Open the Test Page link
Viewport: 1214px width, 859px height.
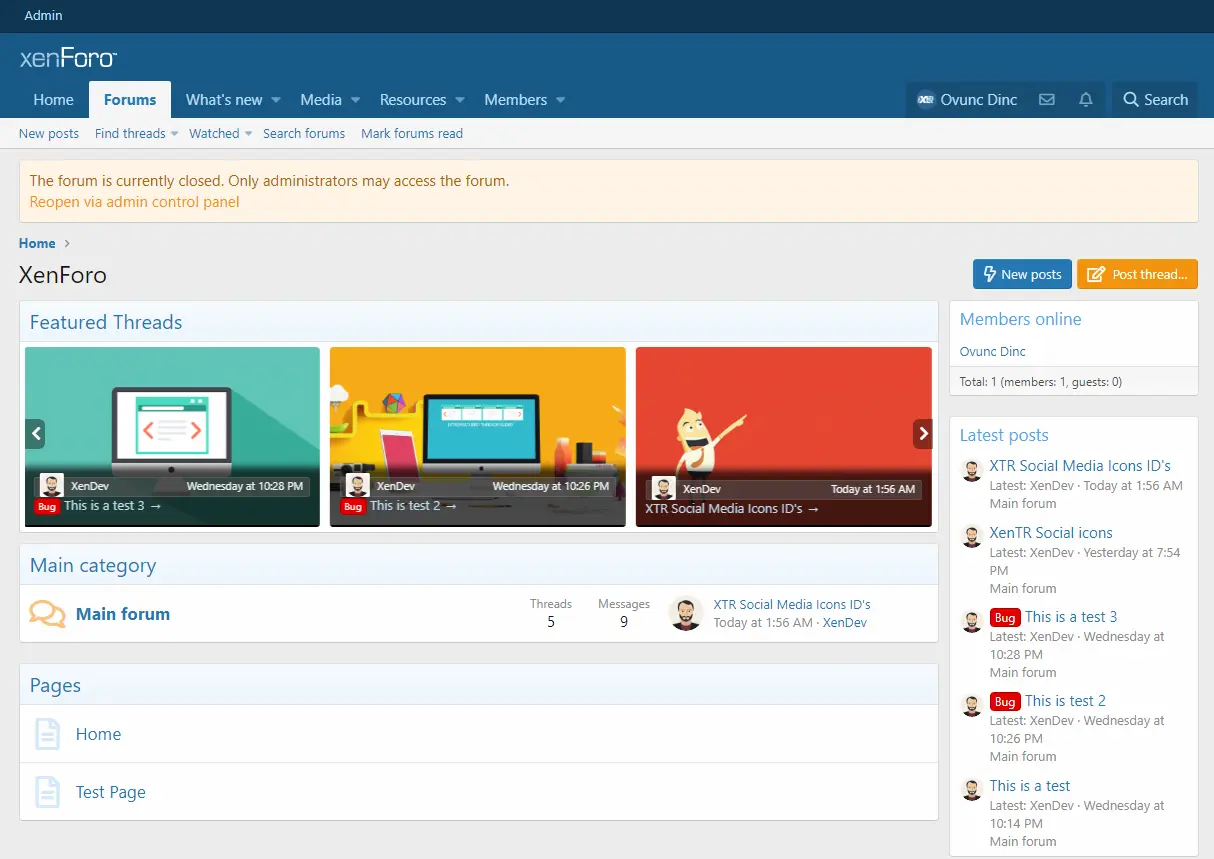click(x=111, y=792)
